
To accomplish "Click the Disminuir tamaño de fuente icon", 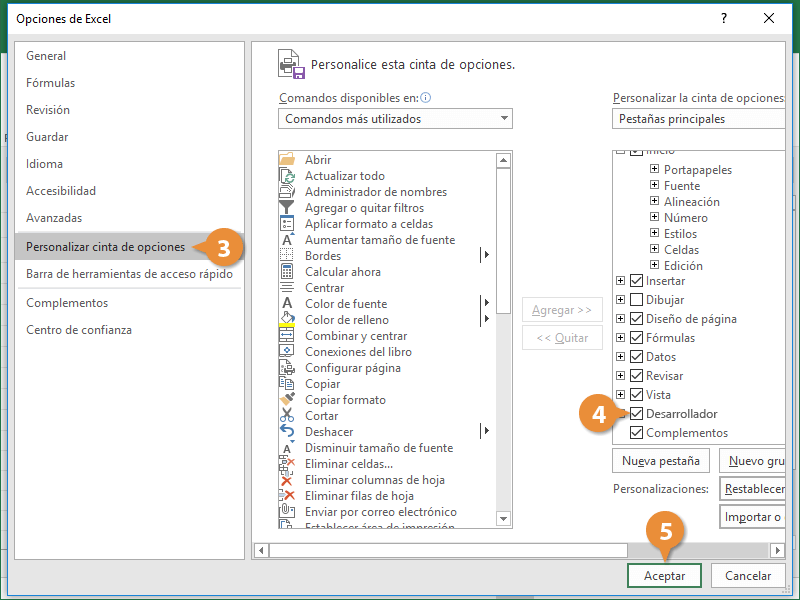I will pos(288,447).
